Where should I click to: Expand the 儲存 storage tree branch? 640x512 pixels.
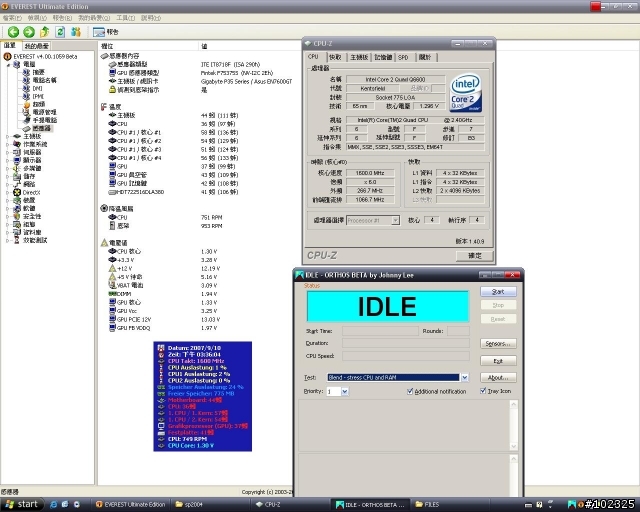pyautogui.click(x=8, y=176)
